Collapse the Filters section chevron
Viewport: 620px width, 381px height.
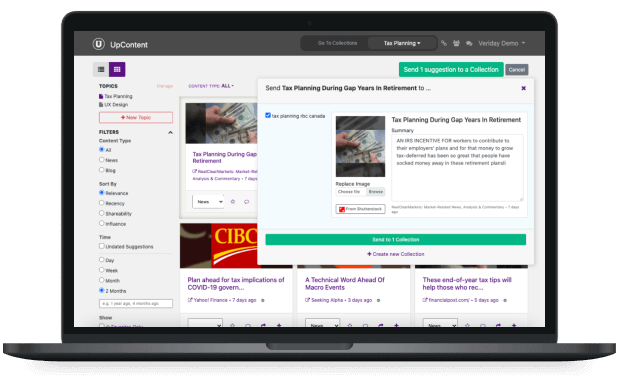pyautogui.click(x=170, y=132)
